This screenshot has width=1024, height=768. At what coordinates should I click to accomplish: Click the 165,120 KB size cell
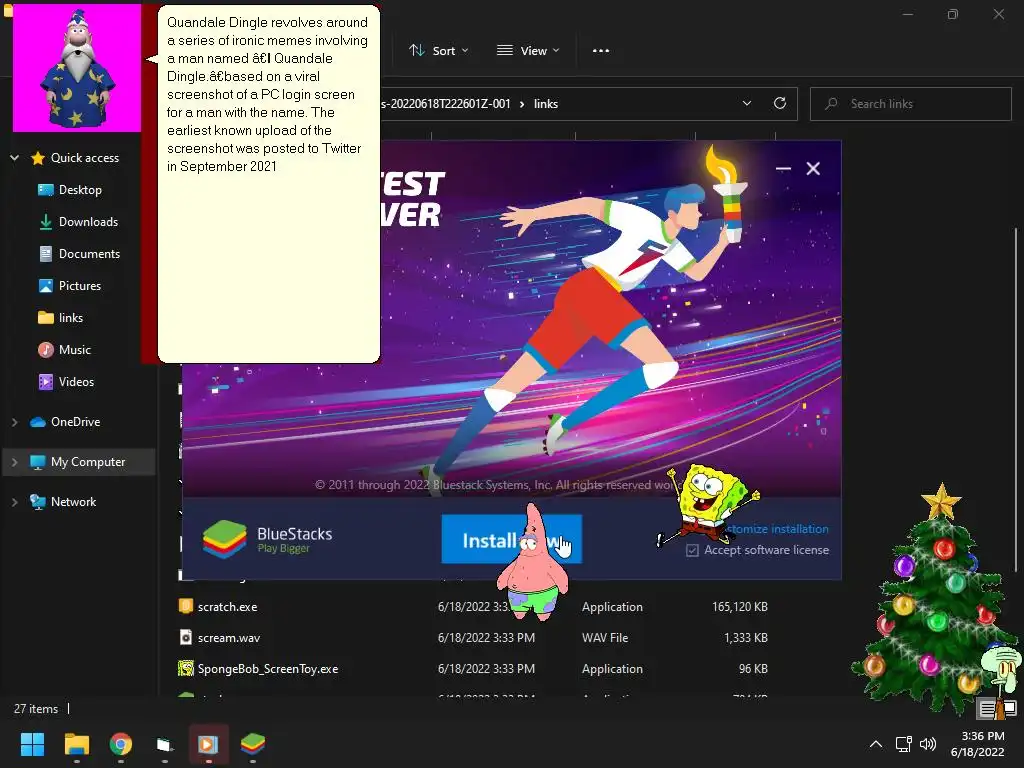739,607
